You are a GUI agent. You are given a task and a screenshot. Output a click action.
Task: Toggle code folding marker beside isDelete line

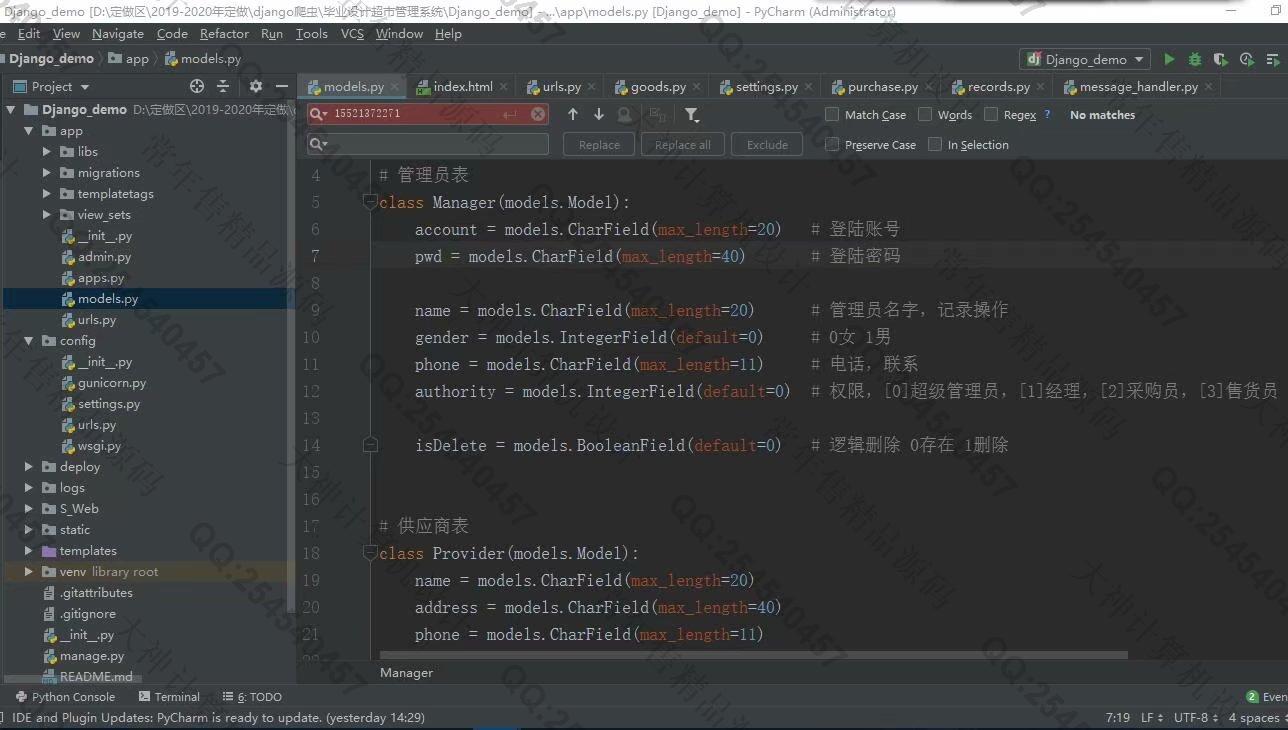(370, 445)
